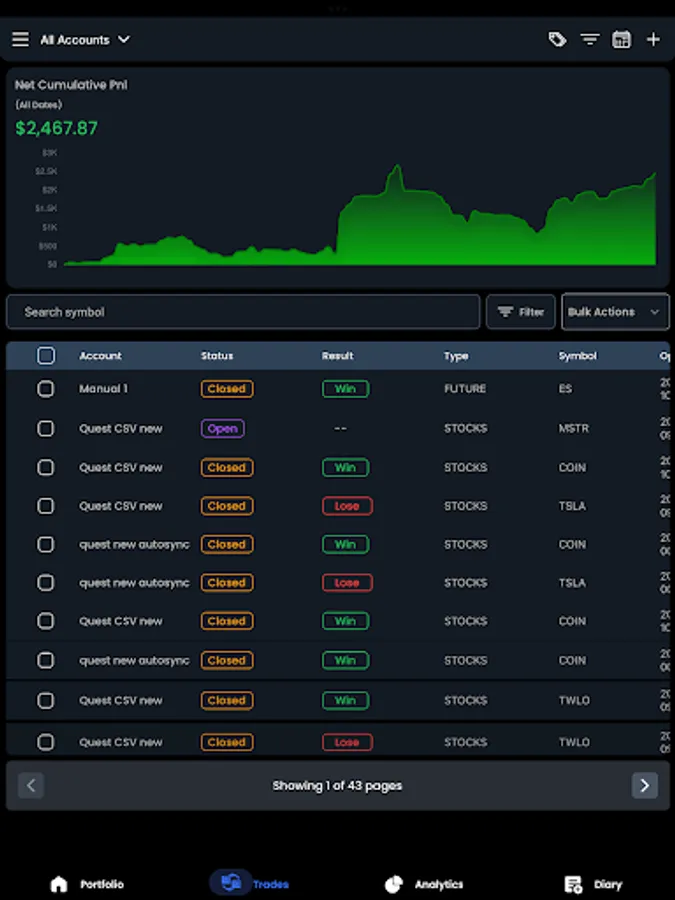Image resolution: width=675 pixels, height=900 pixels.
Task: Check the TWLO Win trade row
Action: click(46, 700)
